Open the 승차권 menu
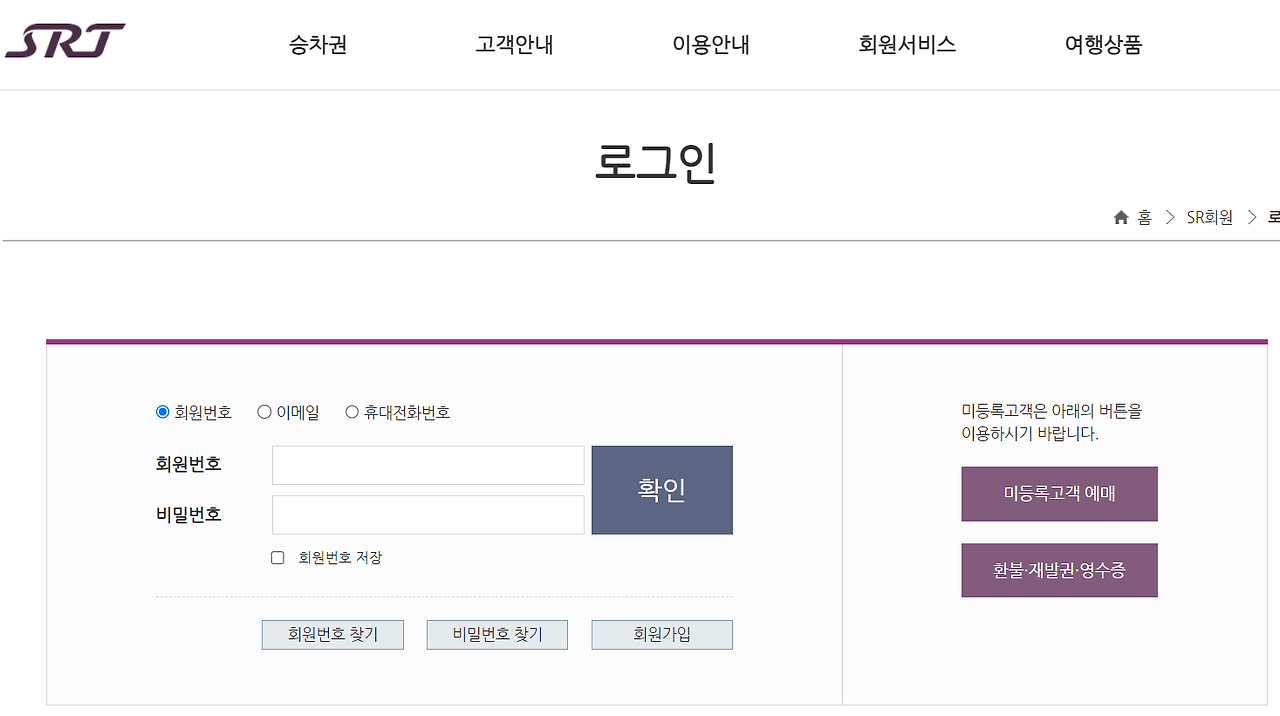1280x716 pixels. [x=315, y=45]
